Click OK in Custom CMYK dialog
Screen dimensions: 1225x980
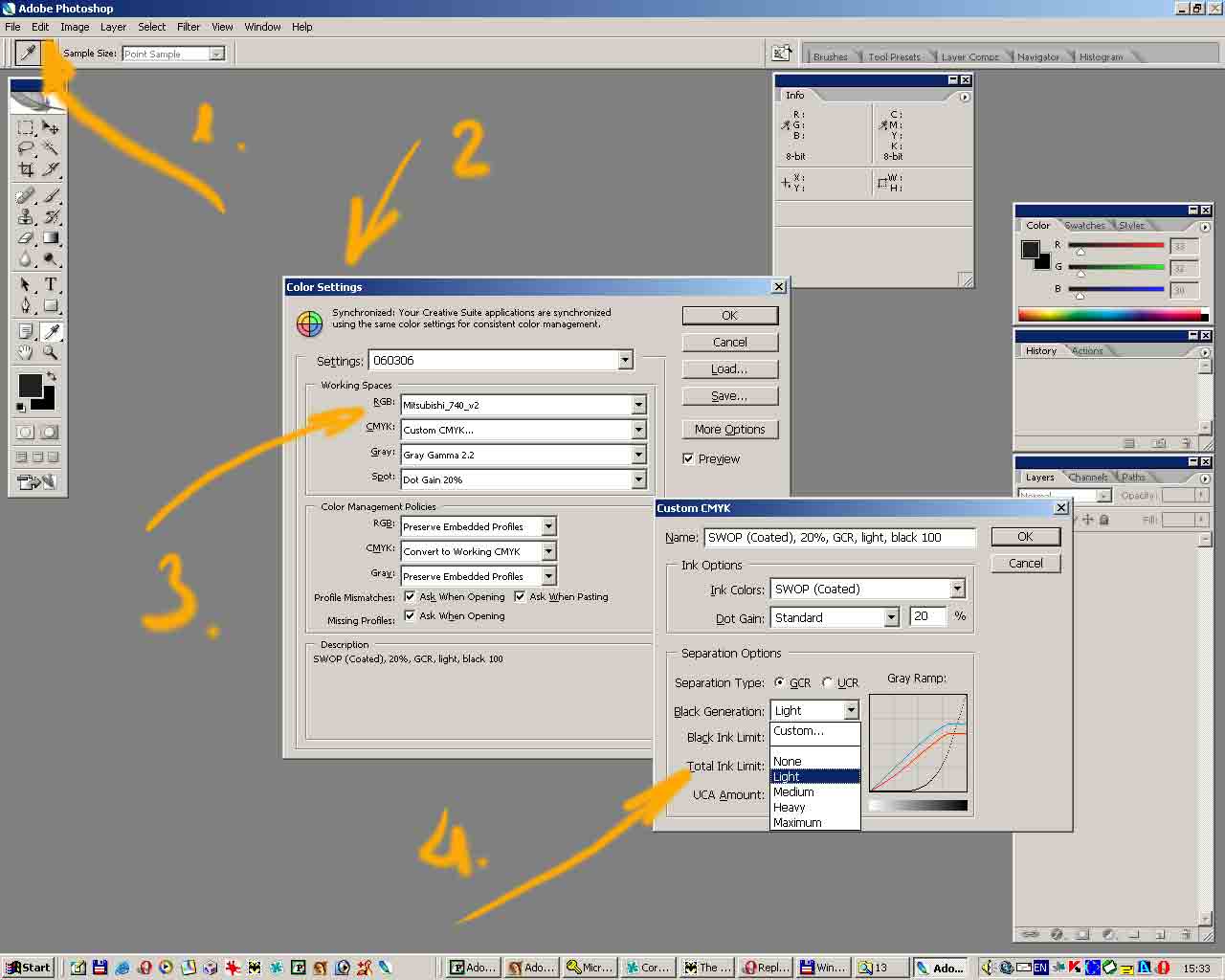[x=1025, y=536]
